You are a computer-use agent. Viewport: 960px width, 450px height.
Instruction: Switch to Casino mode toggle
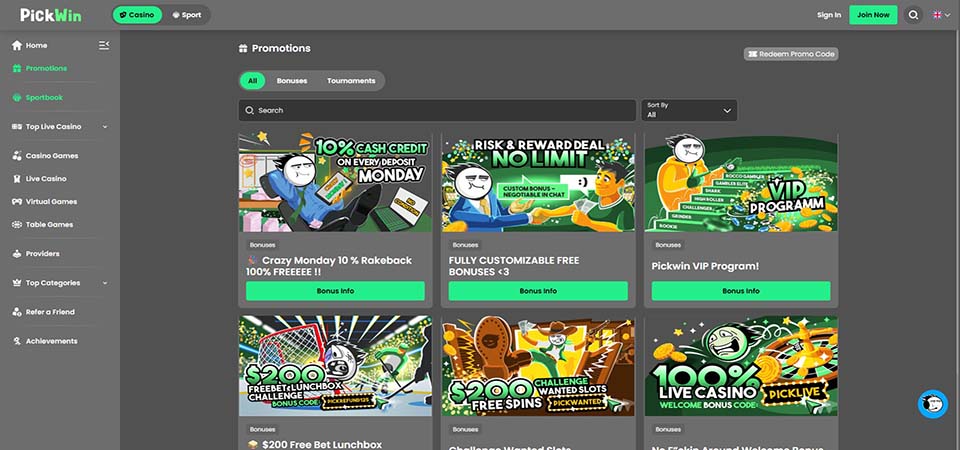[137, 15]
